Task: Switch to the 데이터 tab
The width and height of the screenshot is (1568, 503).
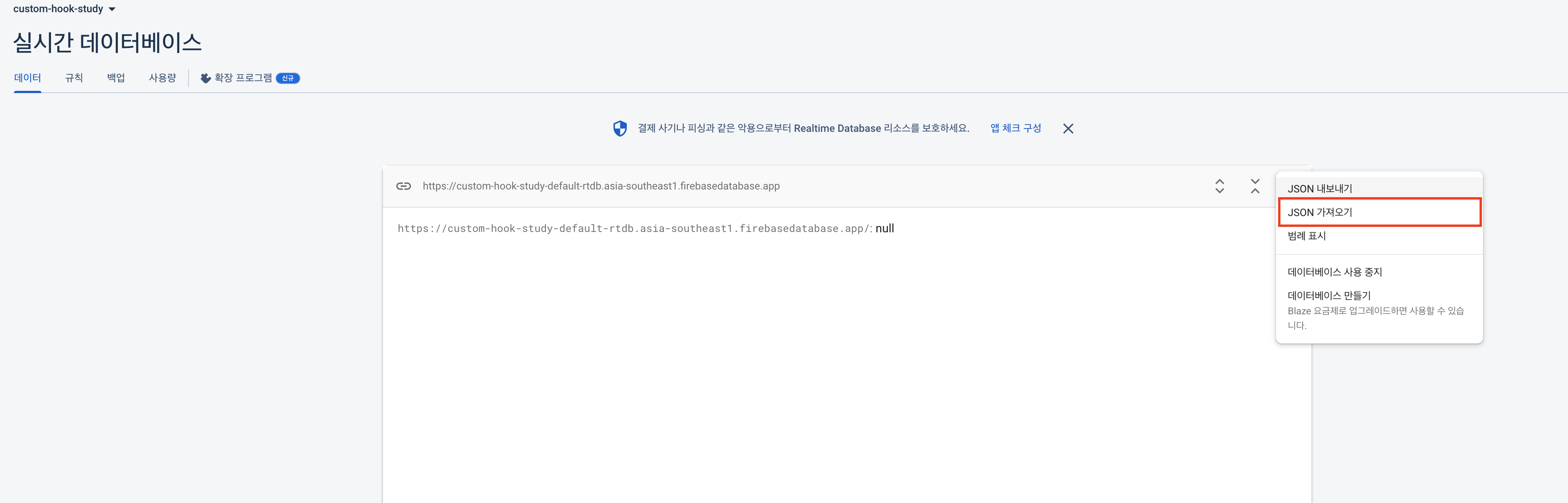Action: [27, 78]
